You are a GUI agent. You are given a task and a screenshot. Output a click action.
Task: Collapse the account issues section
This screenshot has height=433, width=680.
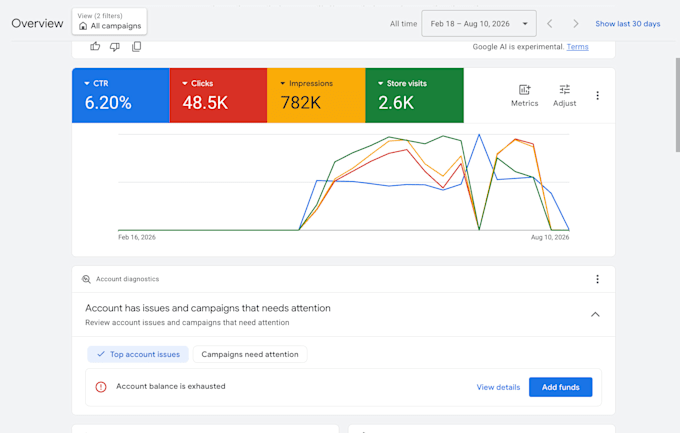(x=595, y=315)
